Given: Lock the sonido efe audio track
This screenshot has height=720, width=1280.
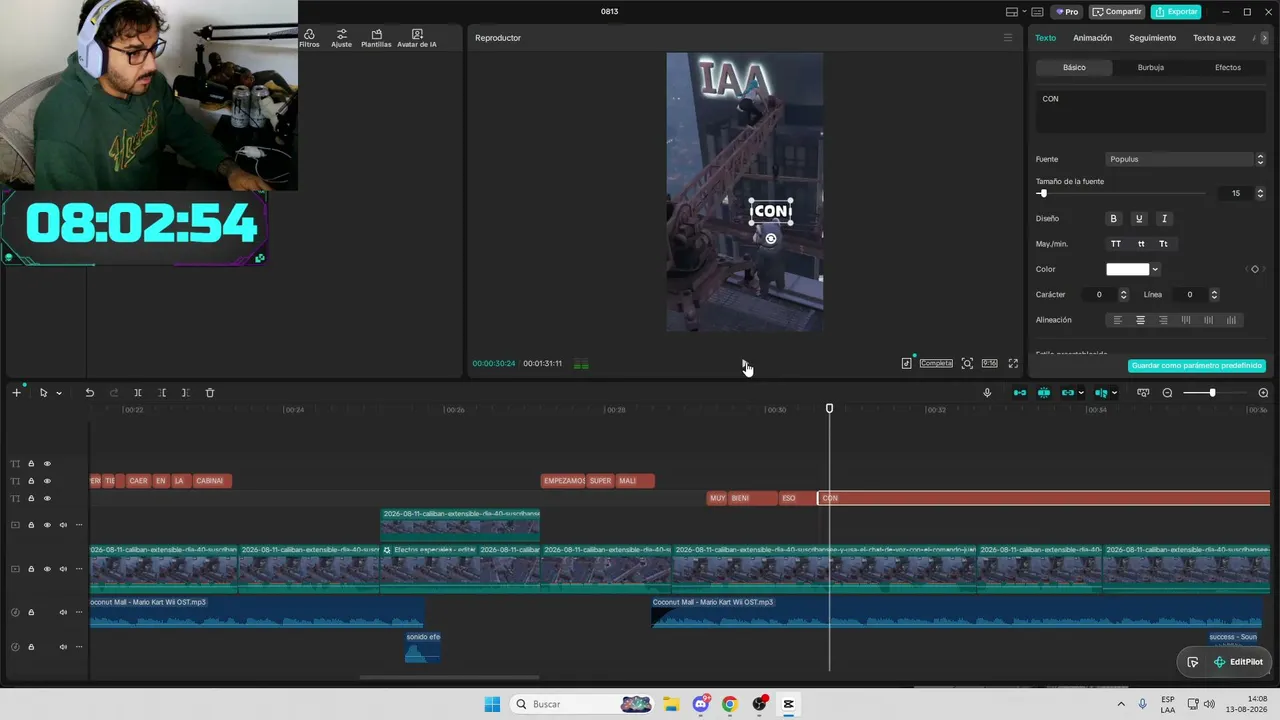Looking at the screenshot, I should [31, 647].
